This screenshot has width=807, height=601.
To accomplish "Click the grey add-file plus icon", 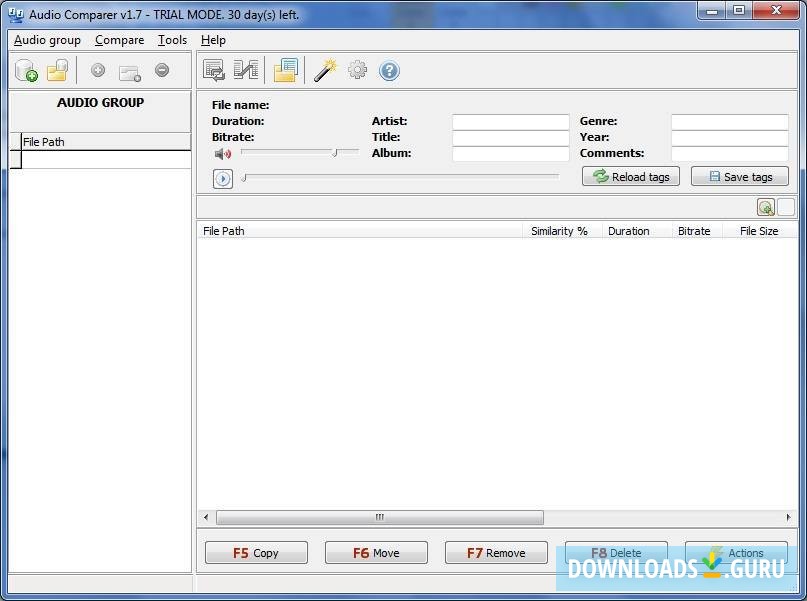I will coord(98,70).
